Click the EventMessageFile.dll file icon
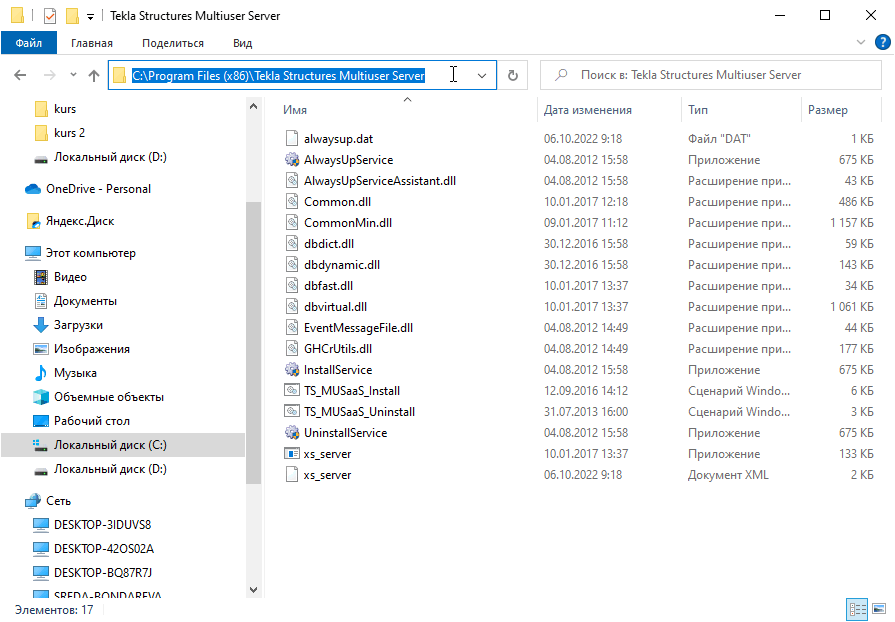 tap(292, 328)
